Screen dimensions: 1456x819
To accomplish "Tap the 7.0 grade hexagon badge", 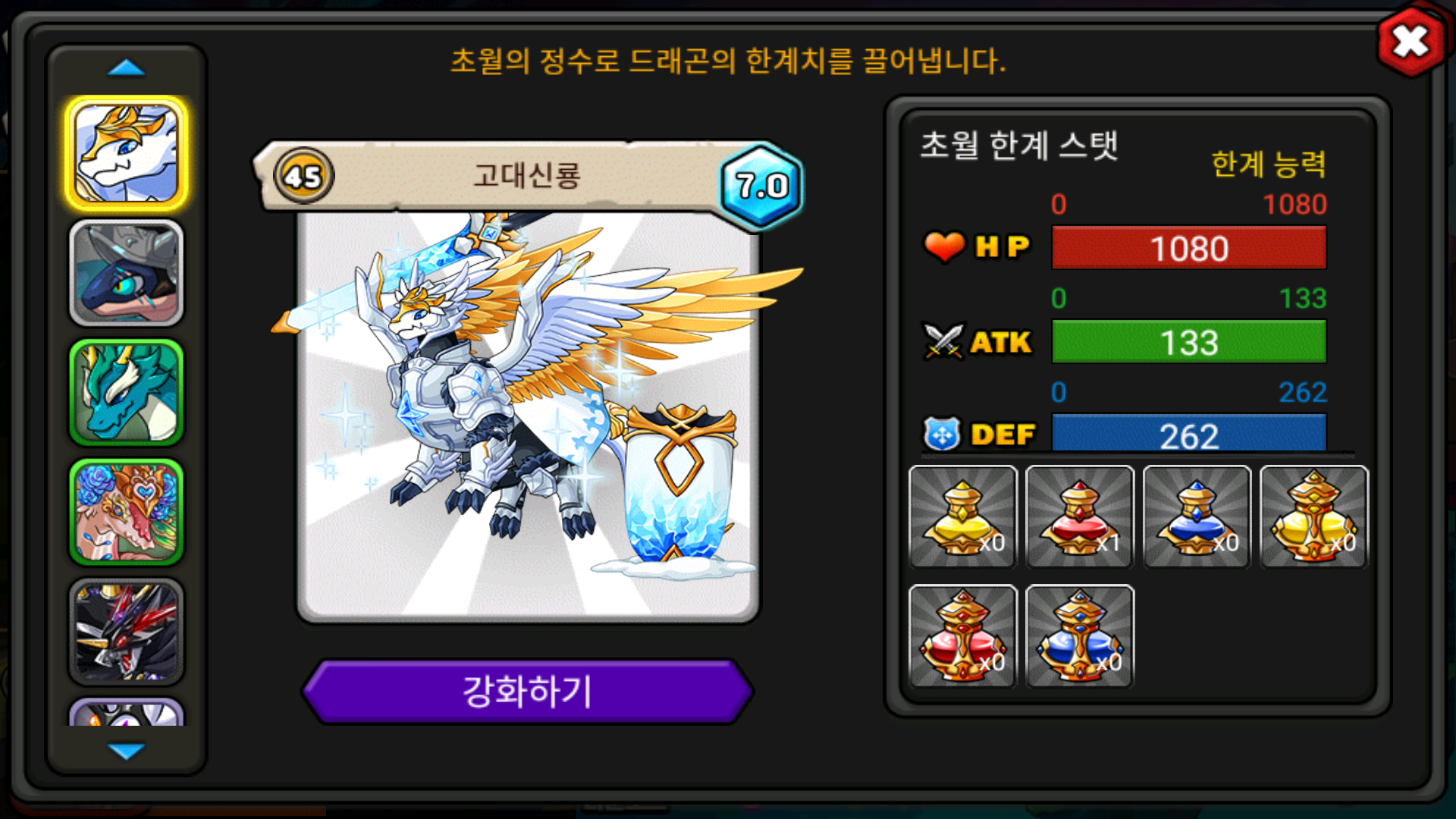I will point(761,186).
